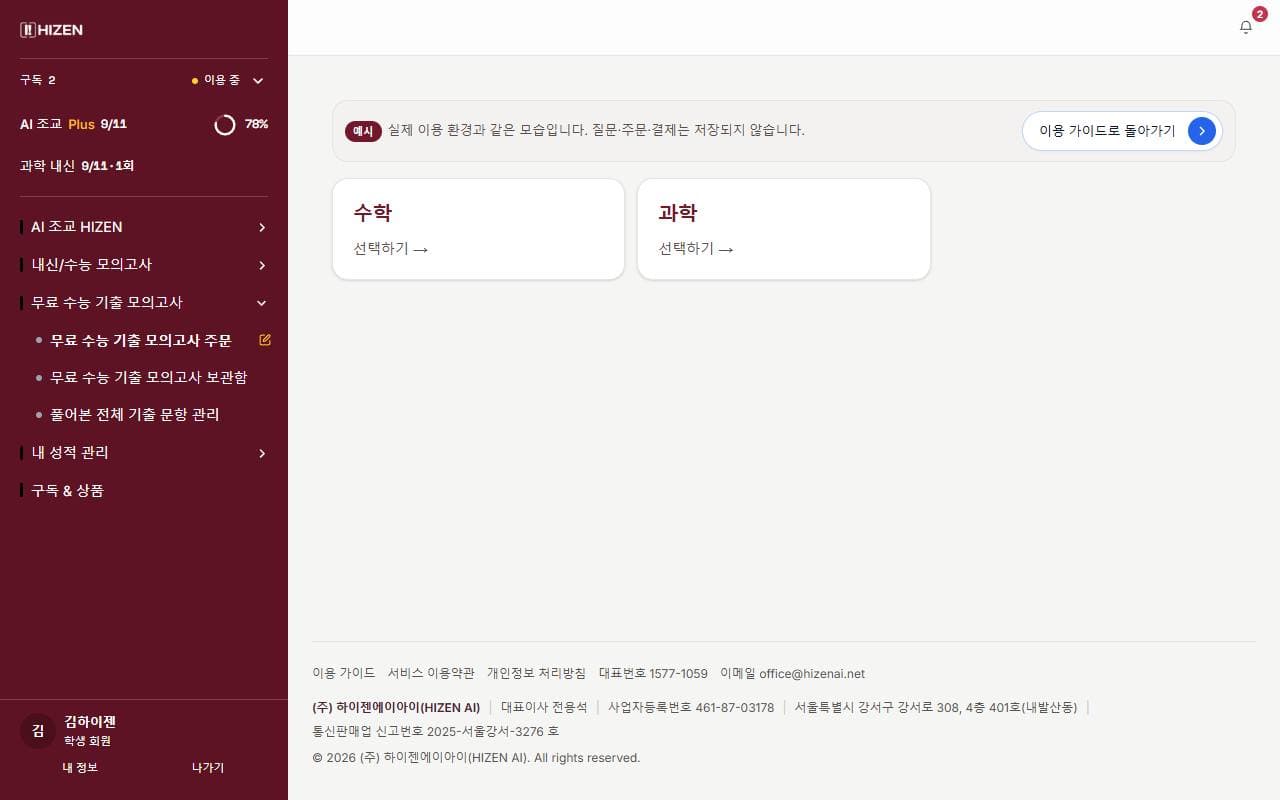The width and height of the screenshot is (1280, 800).
Task: Expand the 구독 이용 중 dropdown chevron
Action: coord(258,81)
